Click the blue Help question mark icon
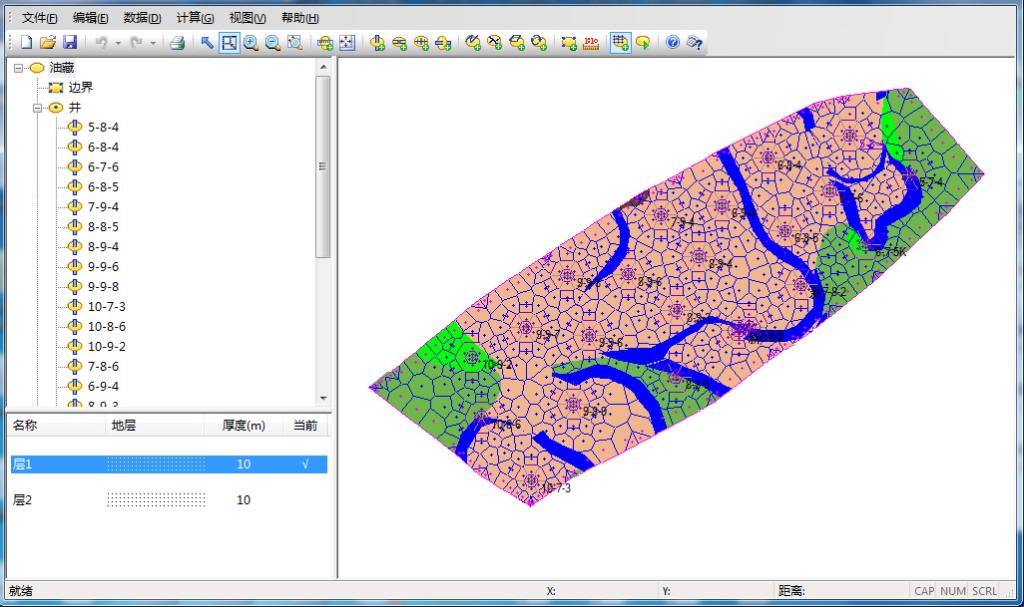This screenshot has width=1024, height=607. tap(673, 42)
